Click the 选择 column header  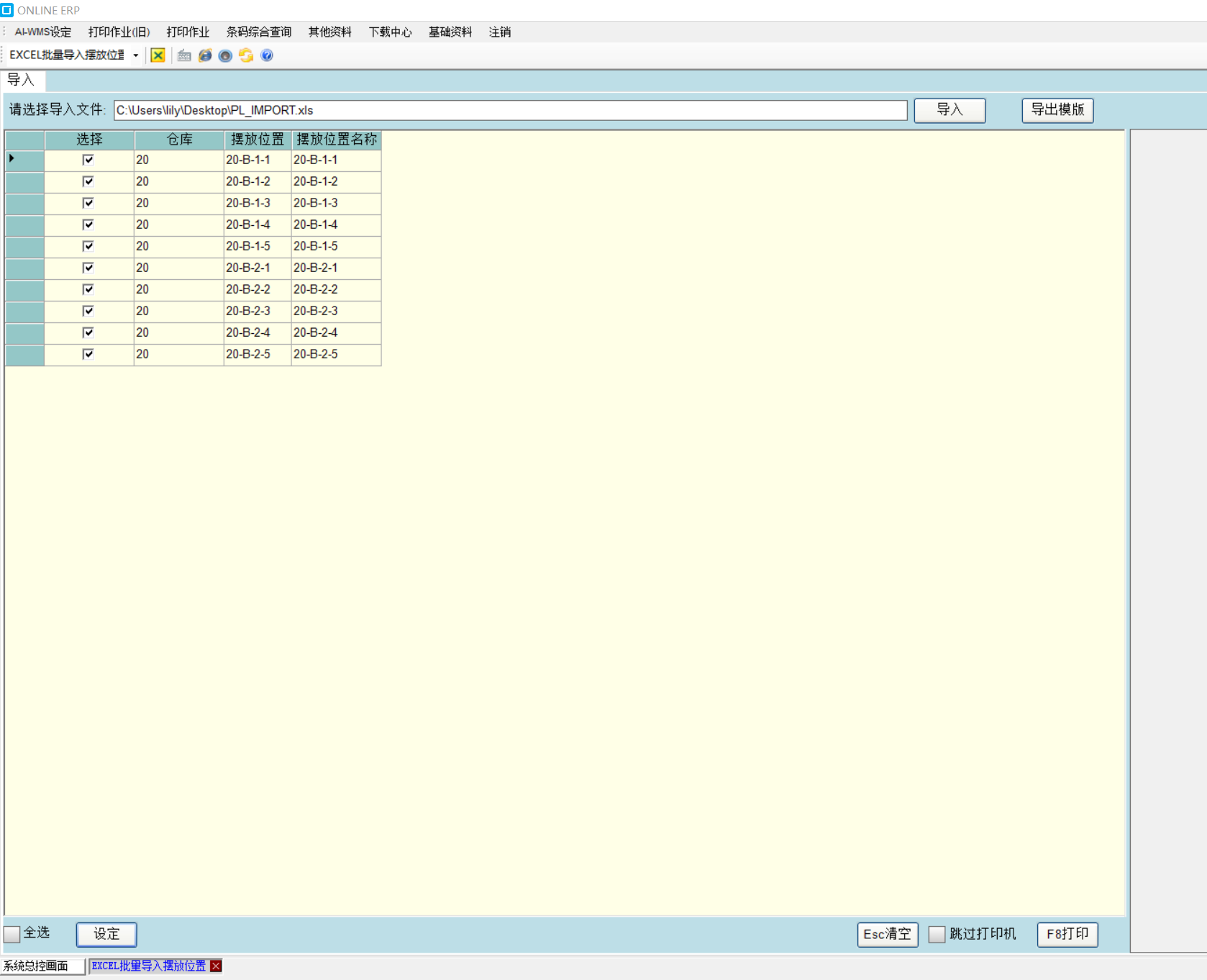click(89, 140)
